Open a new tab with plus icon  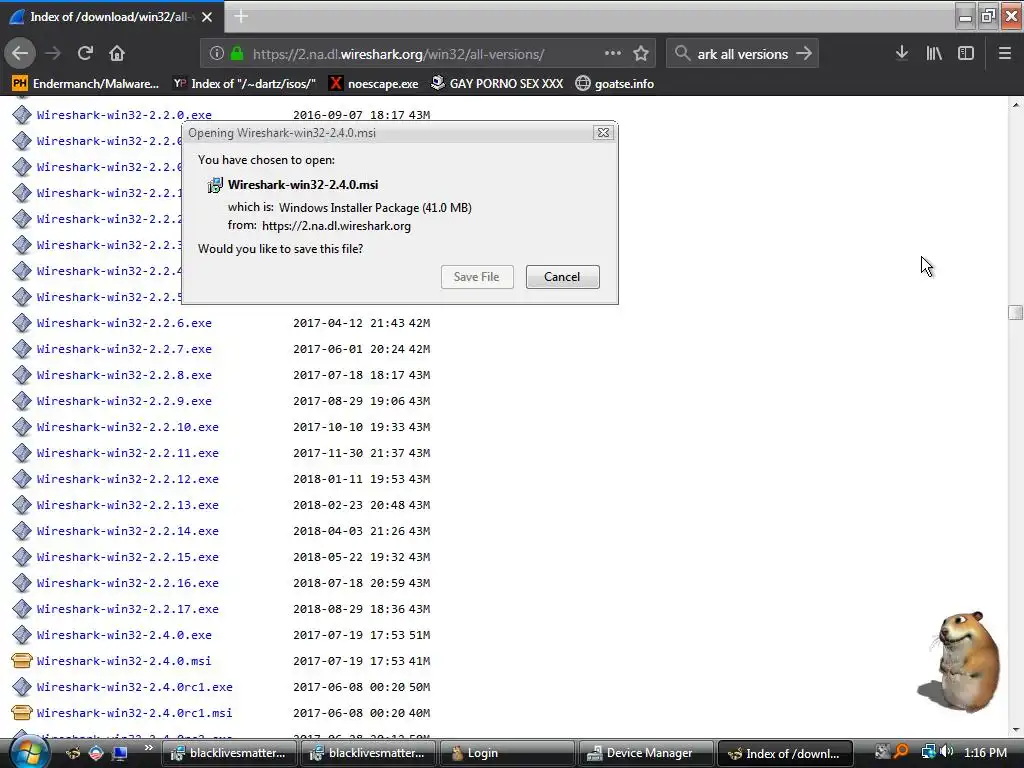pyautogui.click(x=241, y=16)
